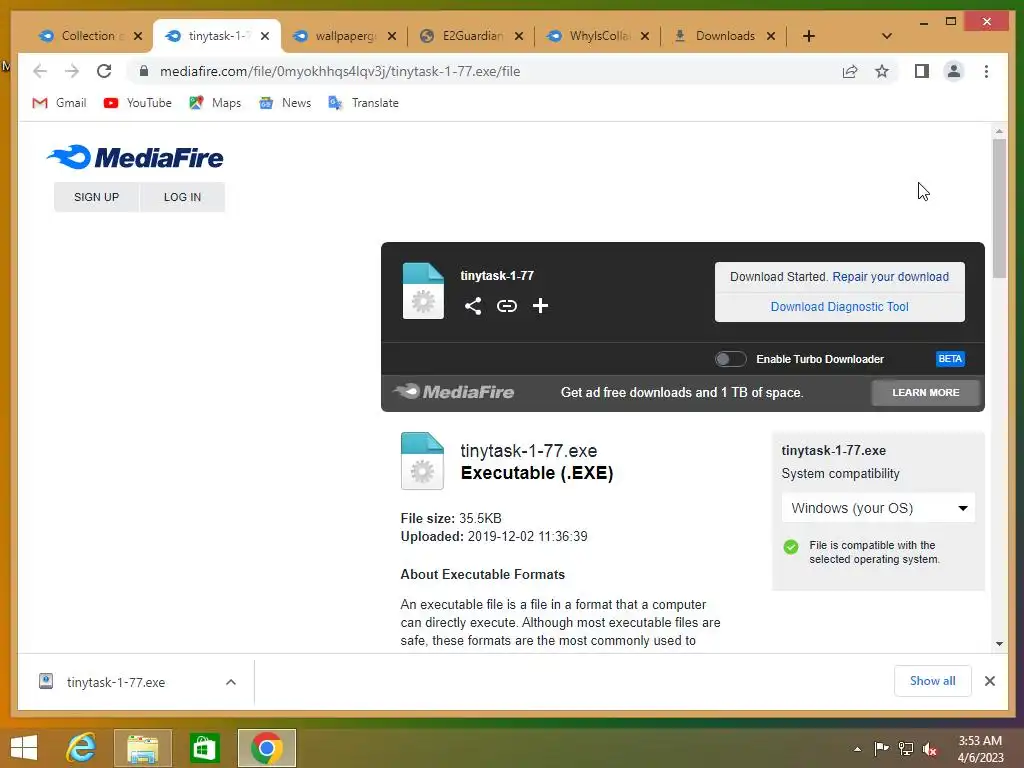The width and height of the screenshot is (1024, 768).
Task: Copy link to tinytask-1-77 file
Action: [x=507, y=306]
